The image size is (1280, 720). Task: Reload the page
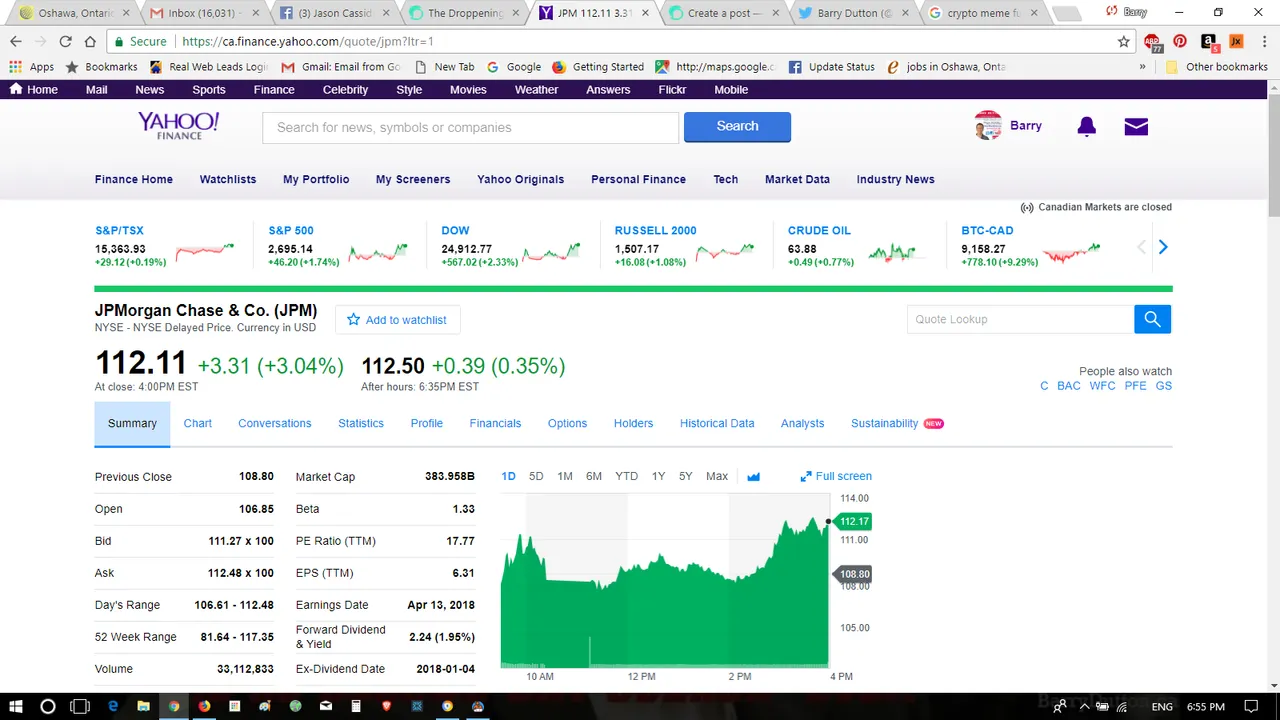coord(65,42)
